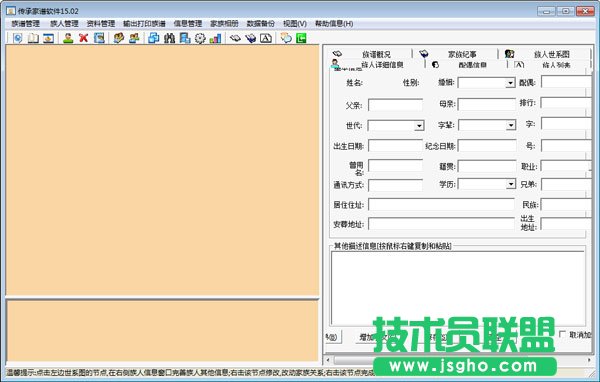Click the blue shield document toolbar icon
The width and height of the screenshot is (600, 382).
18,38
